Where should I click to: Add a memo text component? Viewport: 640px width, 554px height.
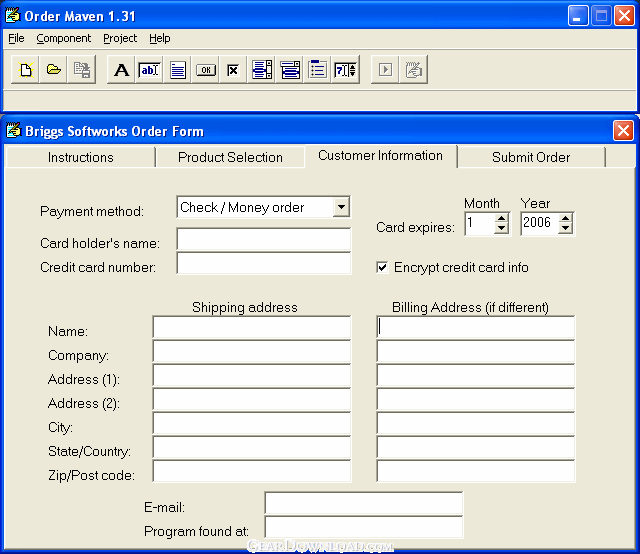178,70
